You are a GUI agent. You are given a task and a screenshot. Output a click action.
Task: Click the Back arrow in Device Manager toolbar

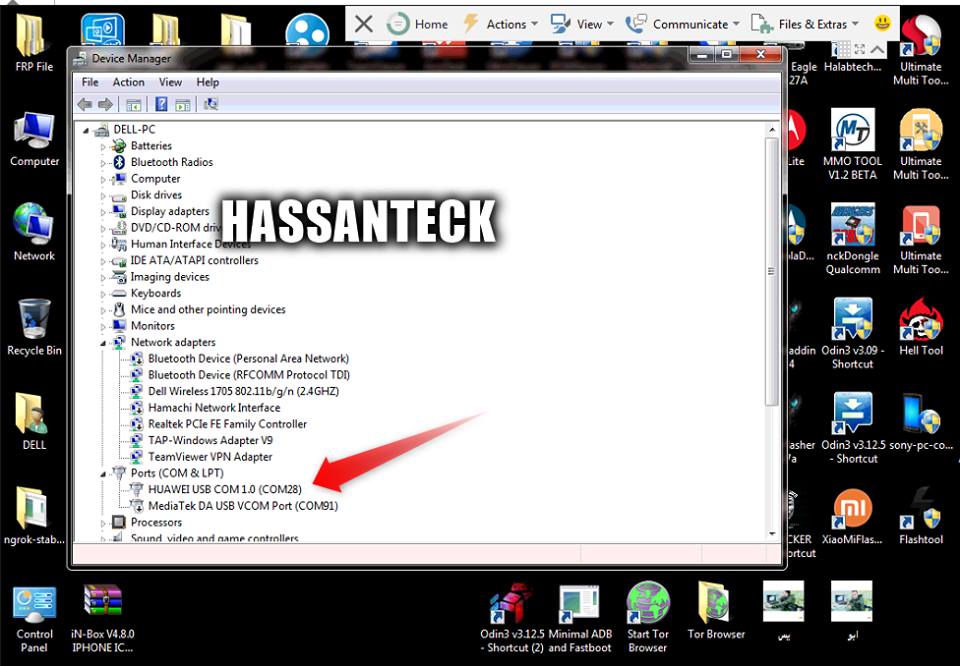tap(84, 105)
